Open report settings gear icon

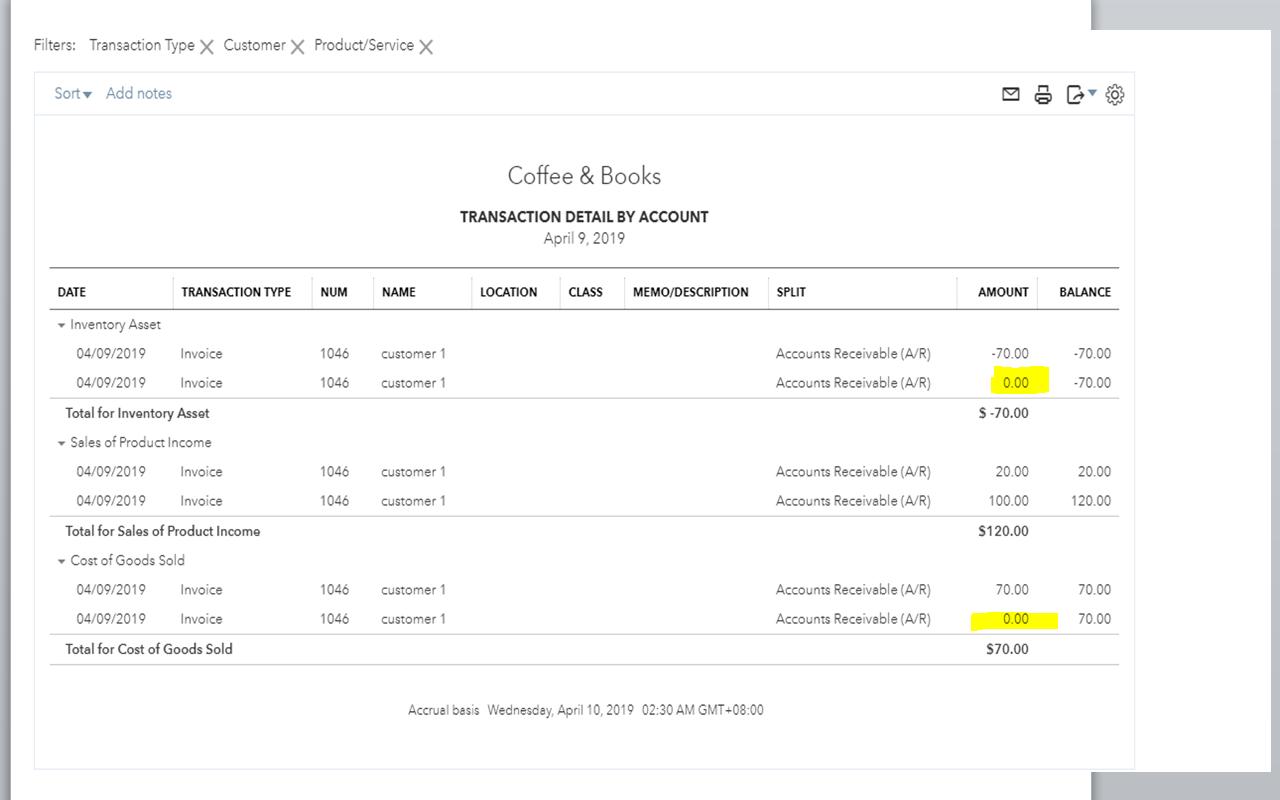pos(1115,95)
